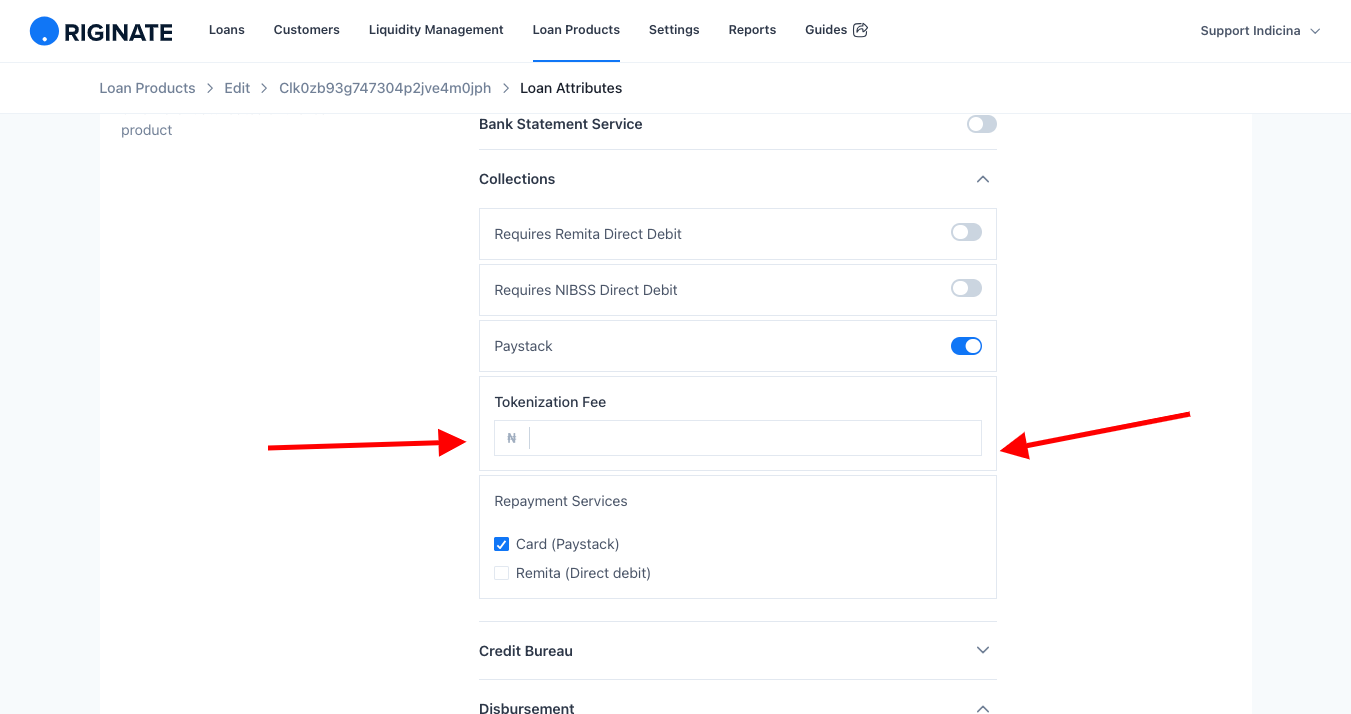Turn on Requires Remita Direct Debit
Viewport: 1351px width, 714px height.
(966, 232)
